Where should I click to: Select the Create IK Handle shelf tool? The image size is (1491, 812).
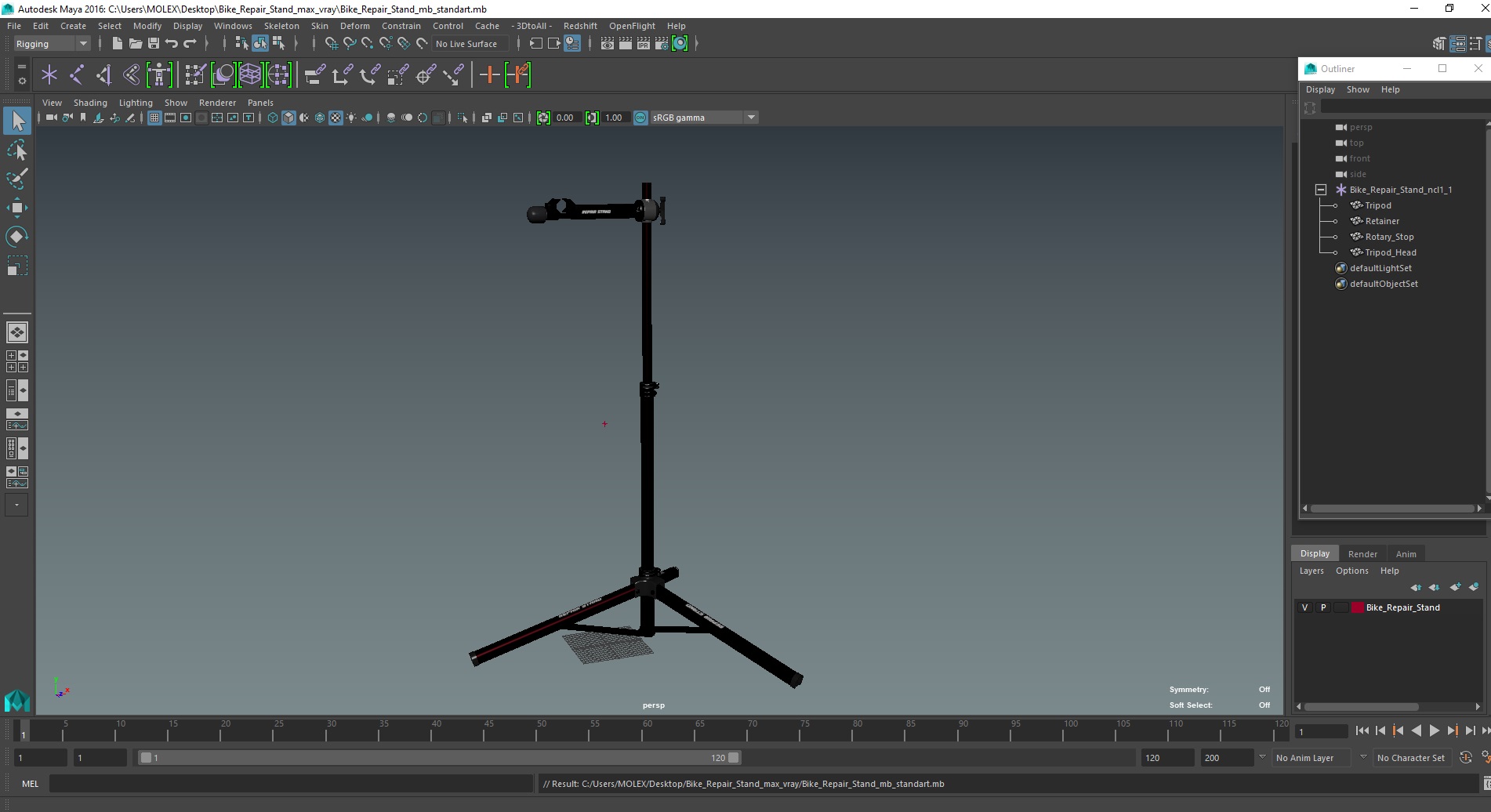click(x=104, y=75)
